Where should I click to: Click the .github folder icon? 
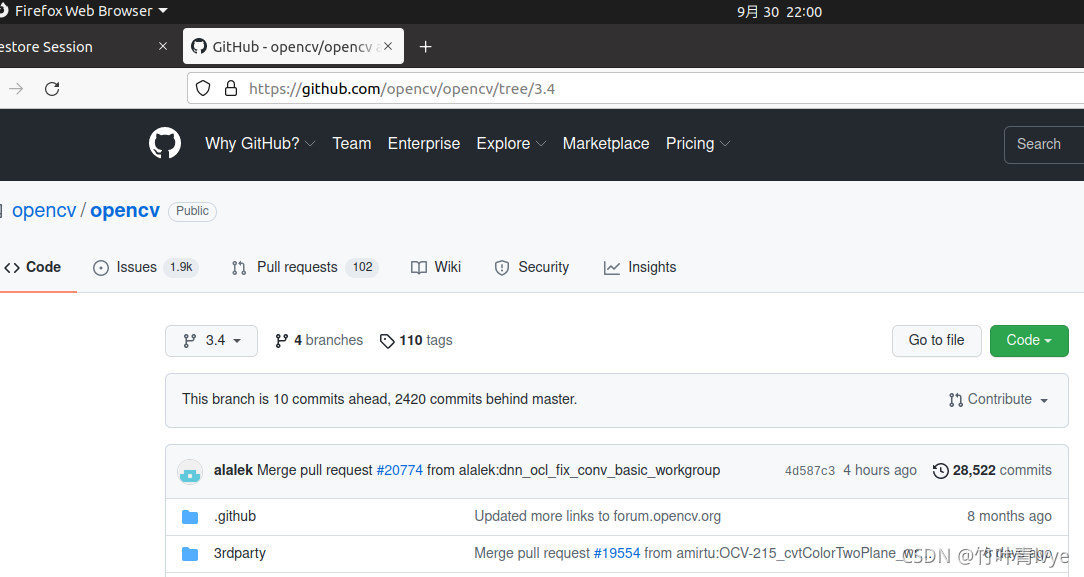[x=190, y=517]
